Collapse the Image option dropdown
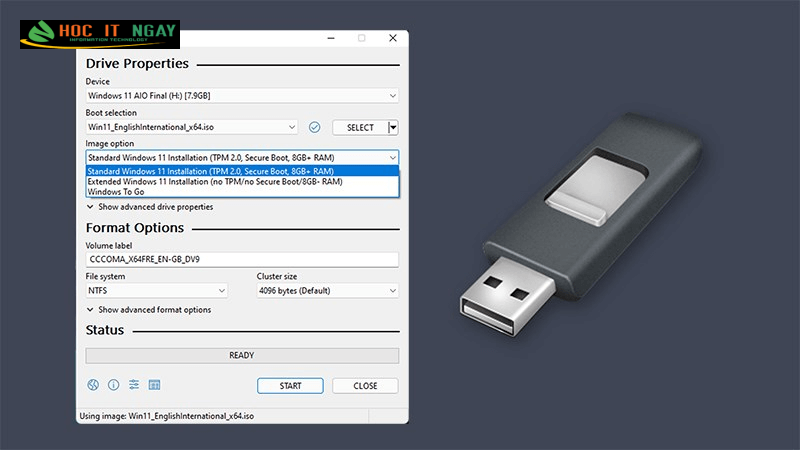 click(242, 158)
